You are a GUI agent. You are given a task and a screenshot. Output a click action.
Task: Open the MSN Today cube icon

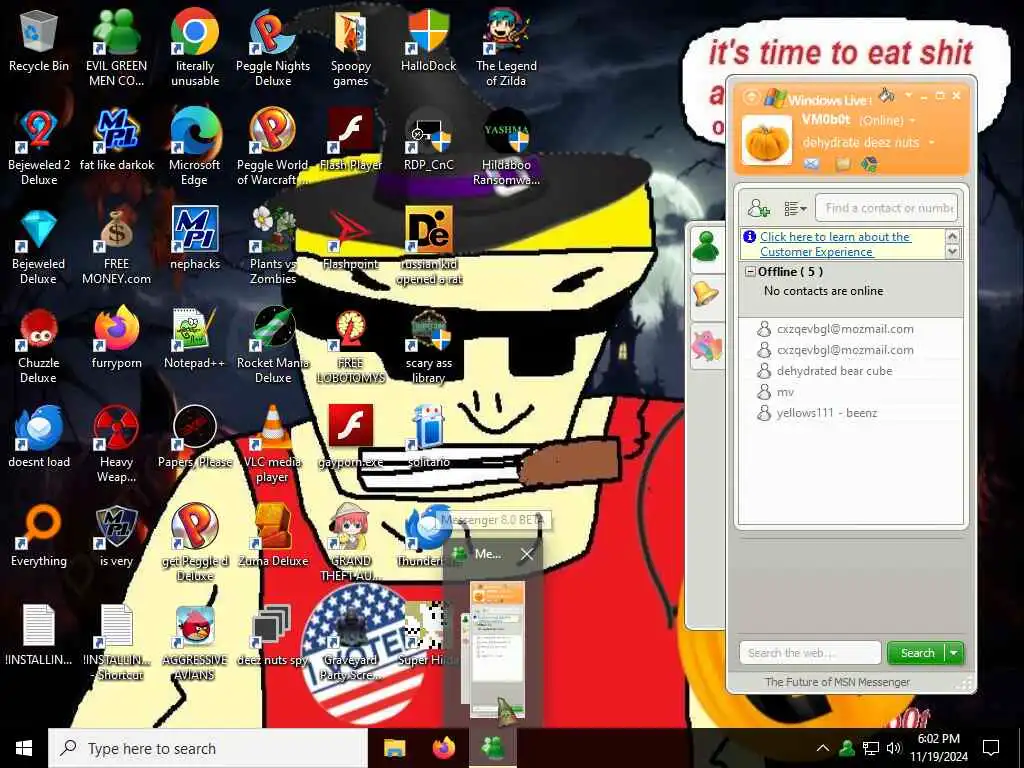869,164
